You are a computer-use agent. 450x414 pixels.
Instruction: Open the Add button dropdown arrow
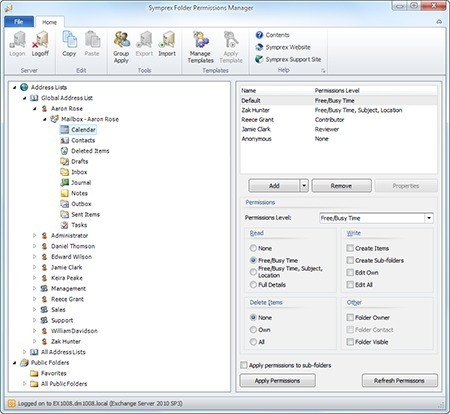coord(304,186)
